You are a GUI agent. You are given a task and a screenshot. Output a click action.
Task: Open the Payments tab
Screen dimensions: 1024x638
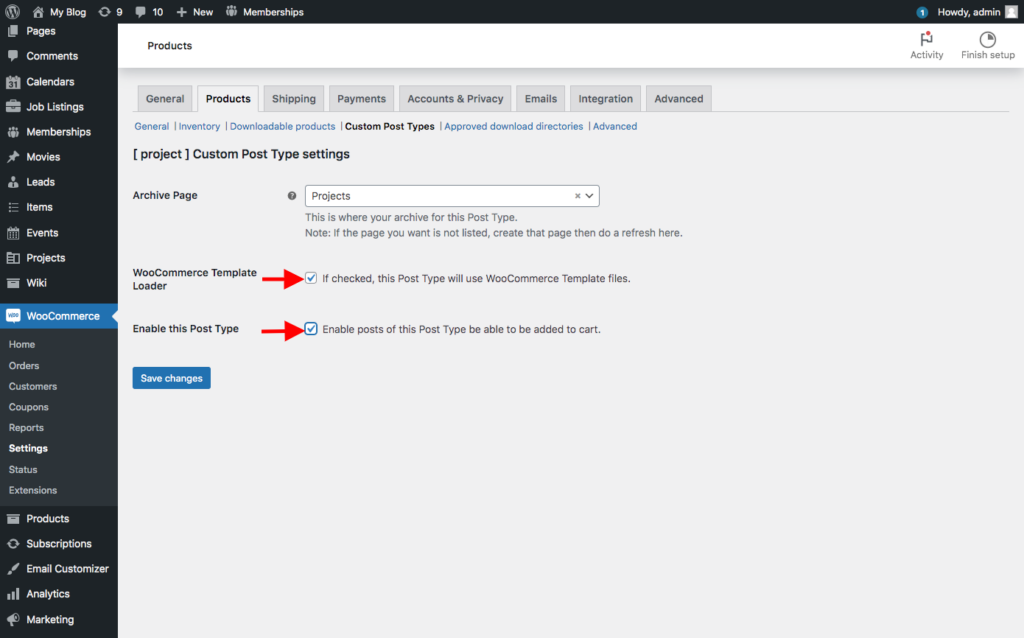tap(361, 99)
